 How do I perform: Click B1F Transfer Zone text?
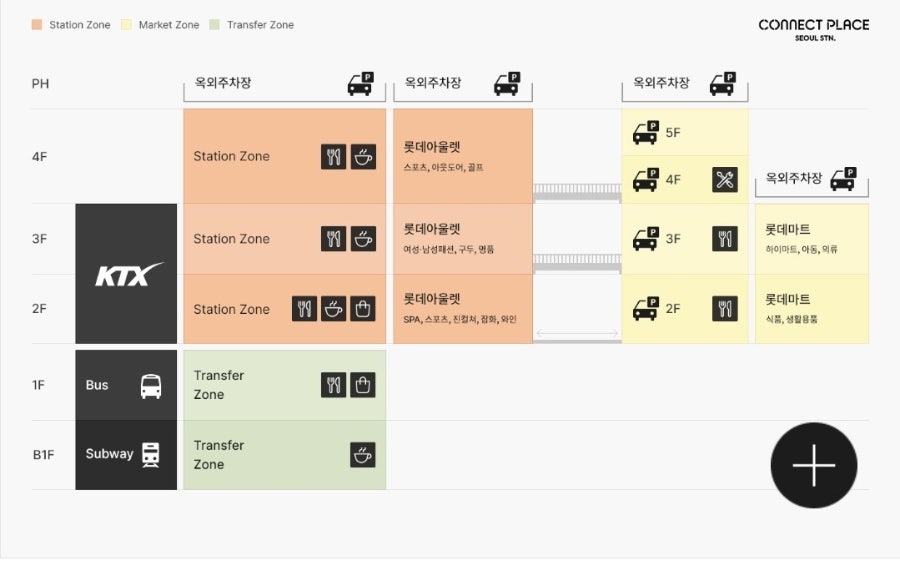pos(219,455)
